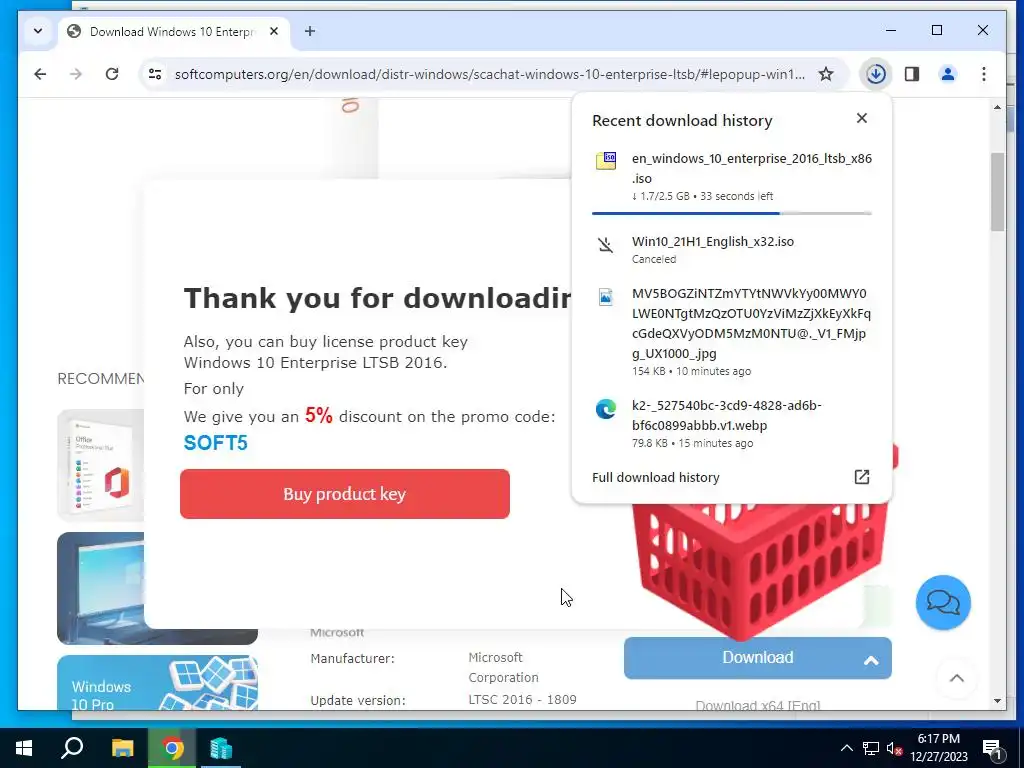Open the notification center
This screenshot has height=768, width=1024.
[x=993, y=748]
